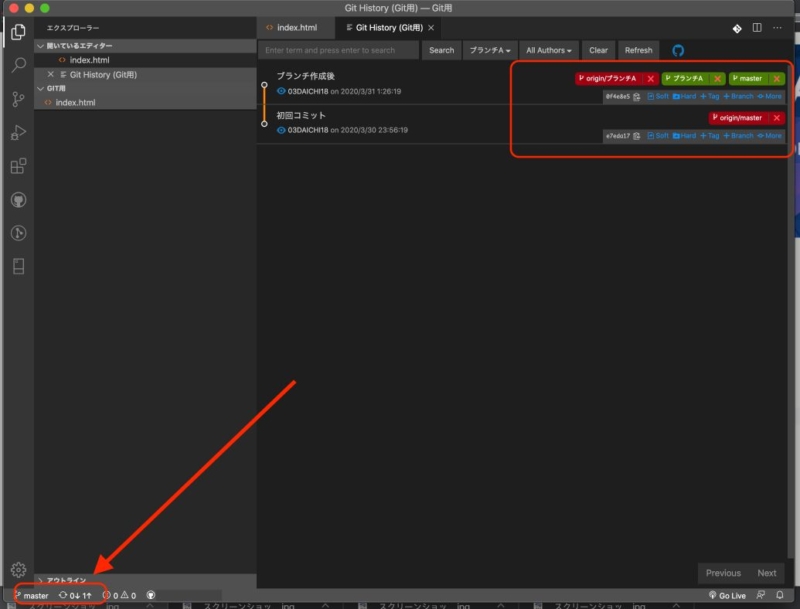The height and width of the screenshot is (609, 800).
Task: Open notifications bell in status bar
Action: 780,595
